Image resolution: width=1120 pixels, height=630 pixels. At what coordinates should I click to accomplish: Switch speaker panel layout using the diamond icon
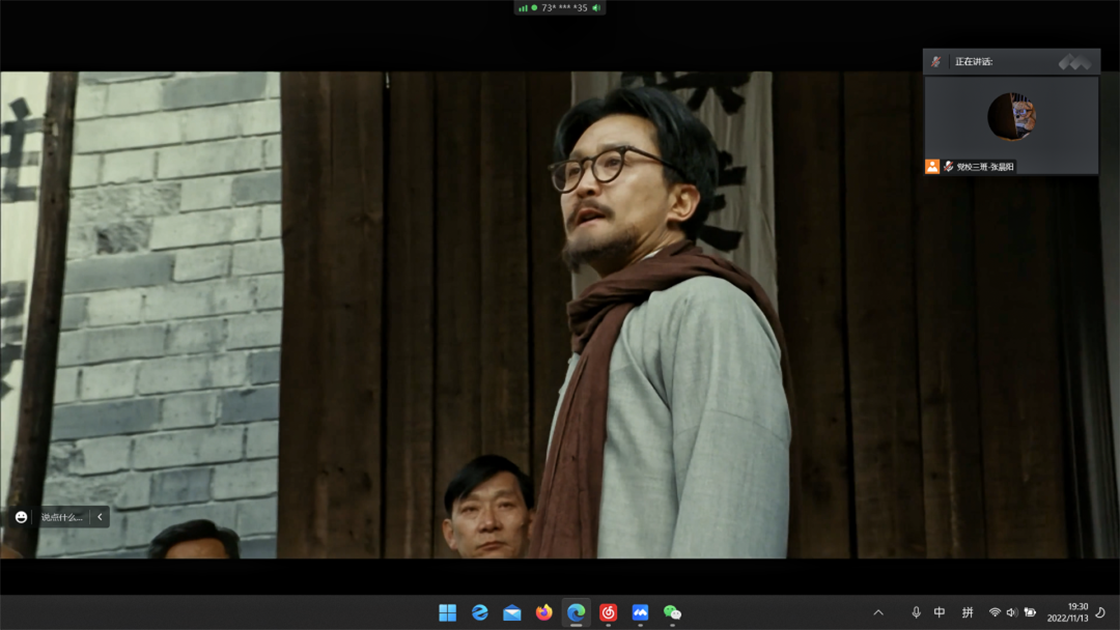(x=1075, y=62)
